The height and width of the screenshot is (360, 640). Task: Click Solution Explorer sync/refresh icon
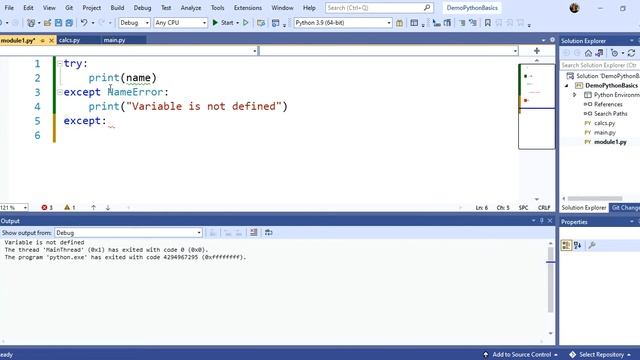coord(631,53)
